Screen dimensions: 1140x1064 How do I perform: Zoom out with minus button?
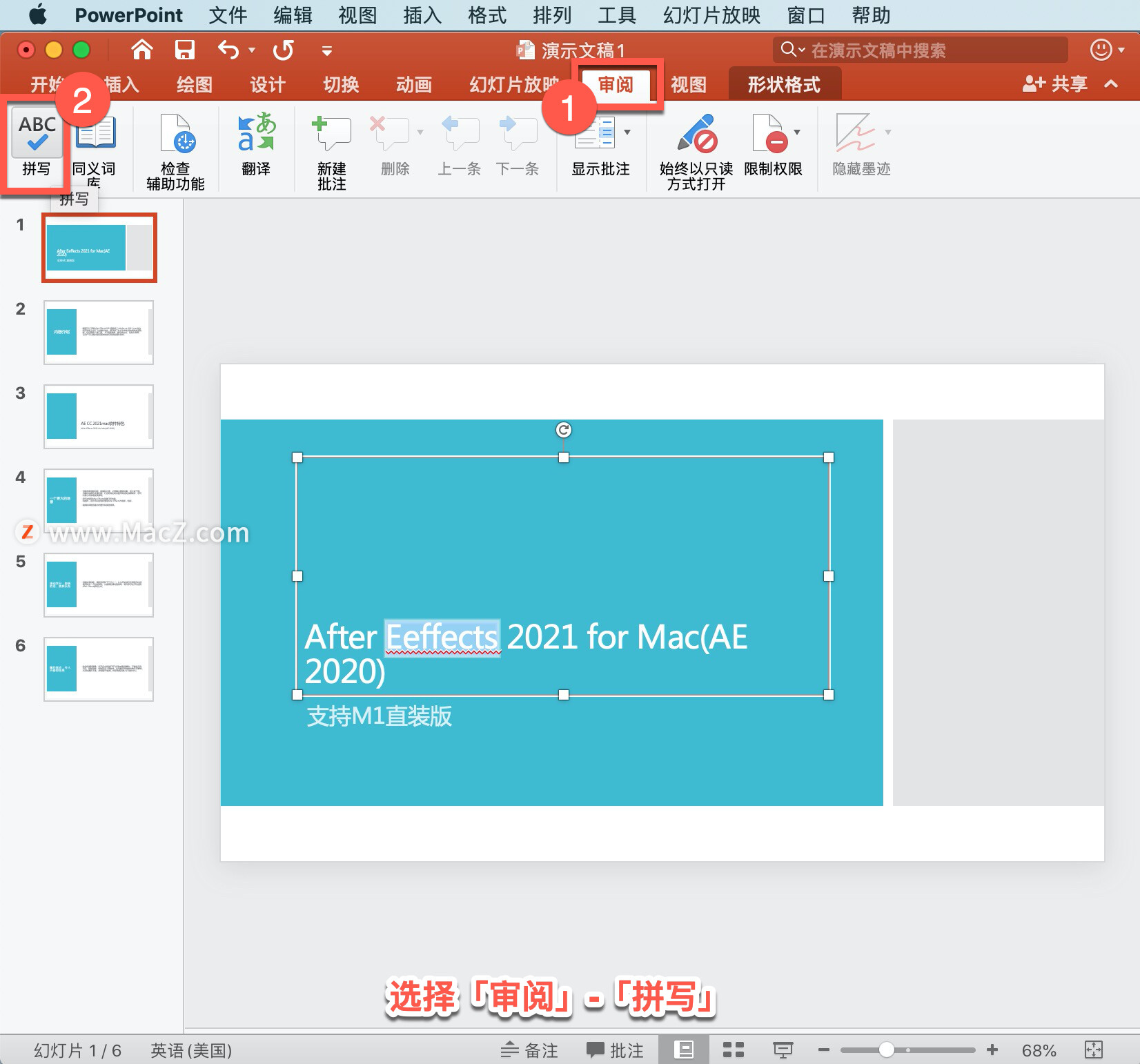click(823, 1050)
